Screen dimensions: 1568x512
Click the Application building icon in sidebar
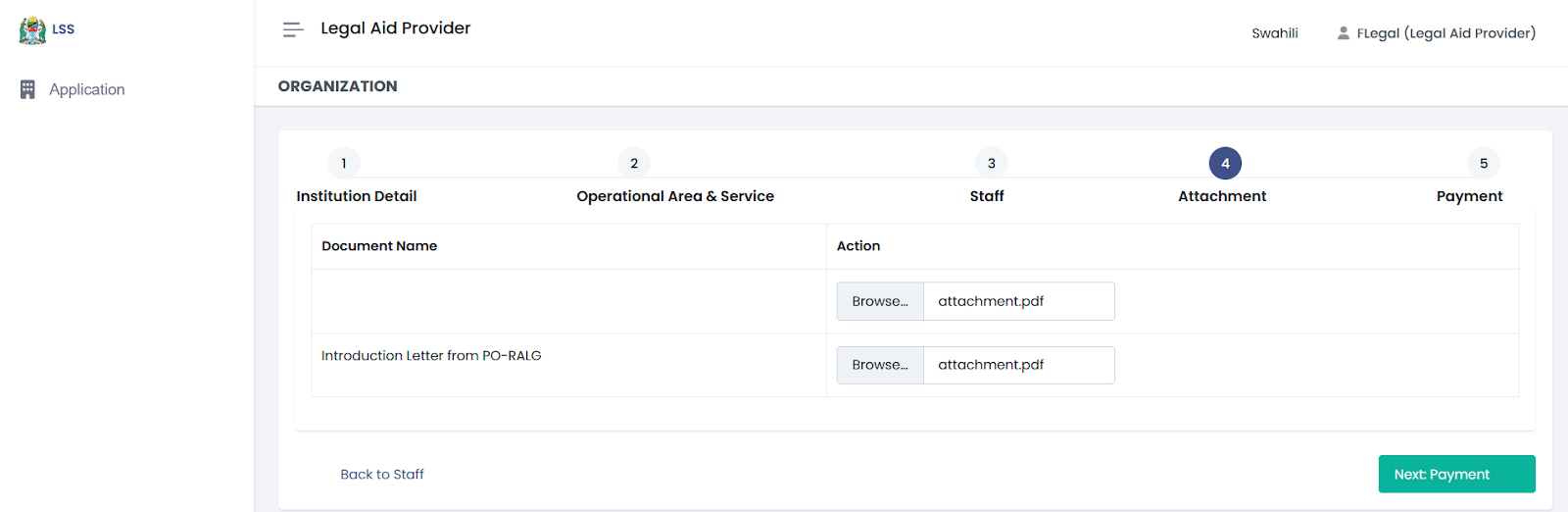coord(27,89)
